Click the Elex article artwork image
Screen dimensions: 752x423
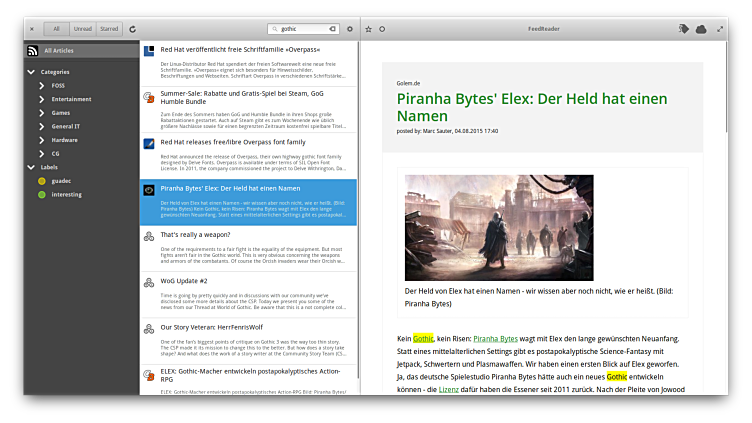tap(499, 228)
